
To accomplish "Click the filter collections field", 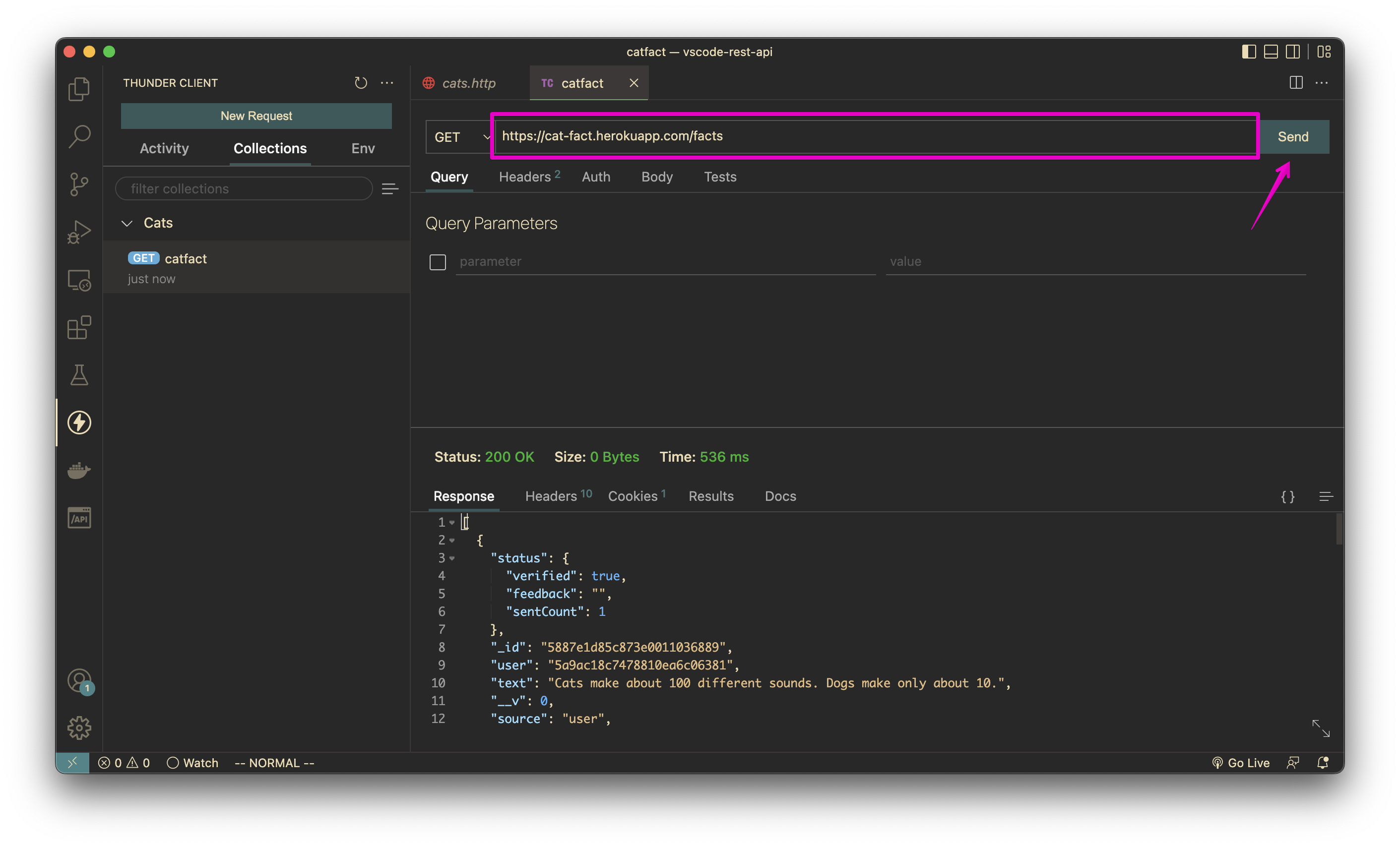I will tap(244, 188).
